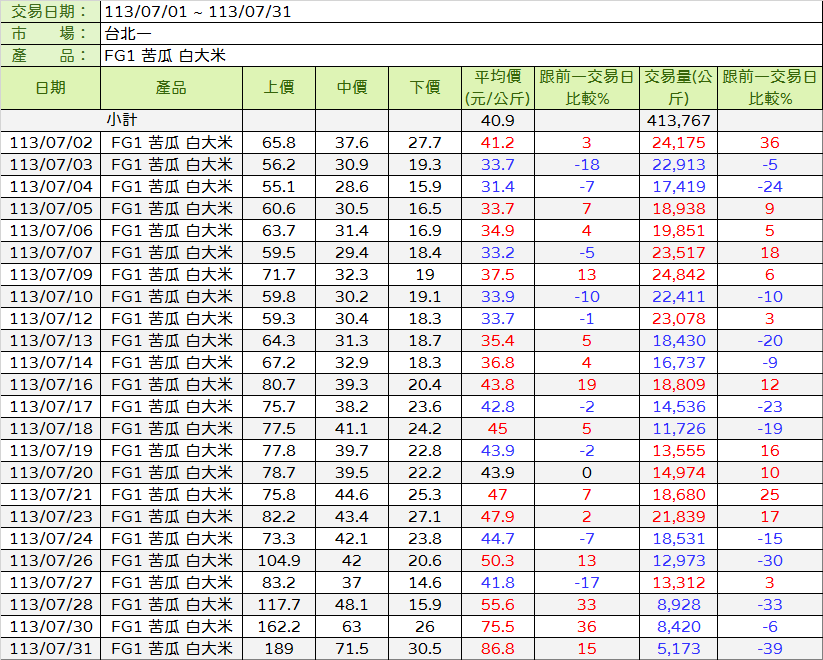Click the 113/07/02 date cell
The image size is (823, 660).
pyautogui.click(x=50, y=143)
